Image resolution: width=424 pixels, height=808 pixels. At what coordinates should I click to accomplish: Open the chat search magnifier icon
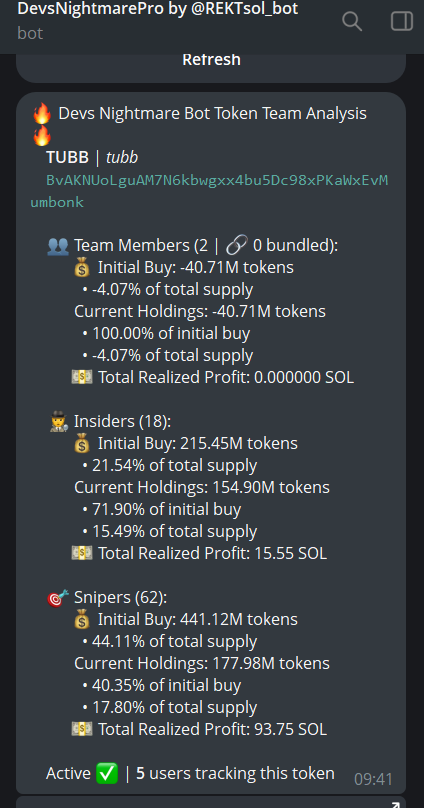click(352, 22)
